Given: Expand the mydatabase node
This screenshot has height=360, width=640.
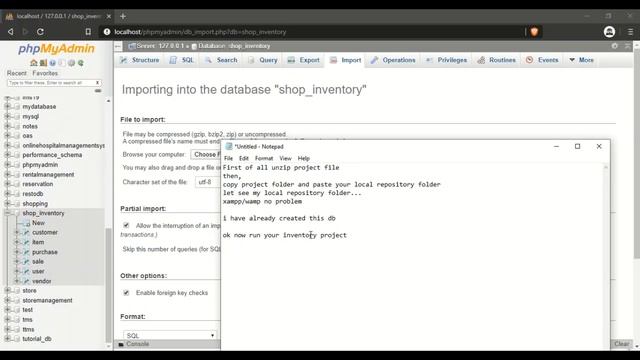Looking at the screenshot, I should tap(7, 107).
